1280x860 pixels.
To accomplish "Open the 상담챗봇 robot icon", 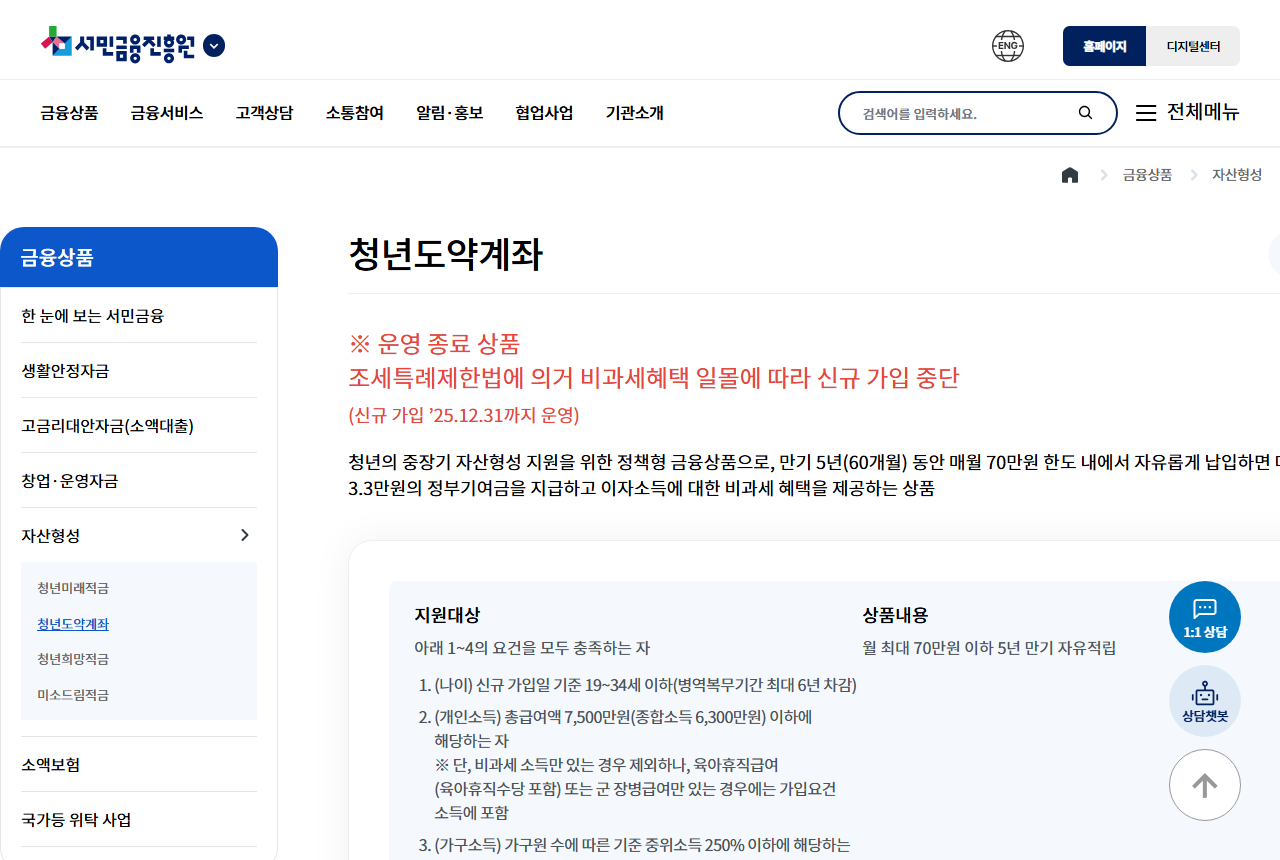I will 1205,701.
